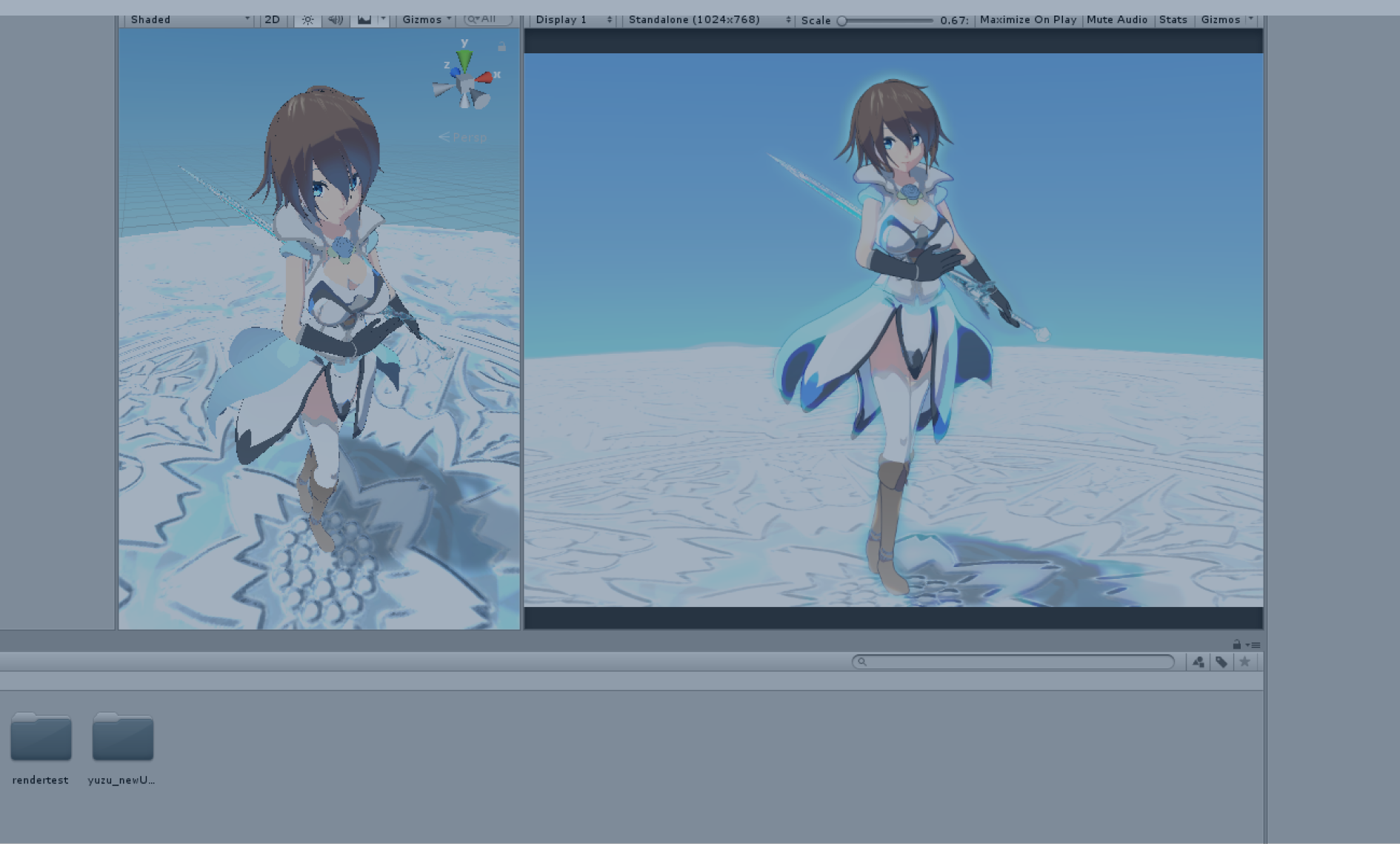1400x844 pixels.
Task: Open Standalone (1024x768) resolution dropdown
Action: [708, 20]
